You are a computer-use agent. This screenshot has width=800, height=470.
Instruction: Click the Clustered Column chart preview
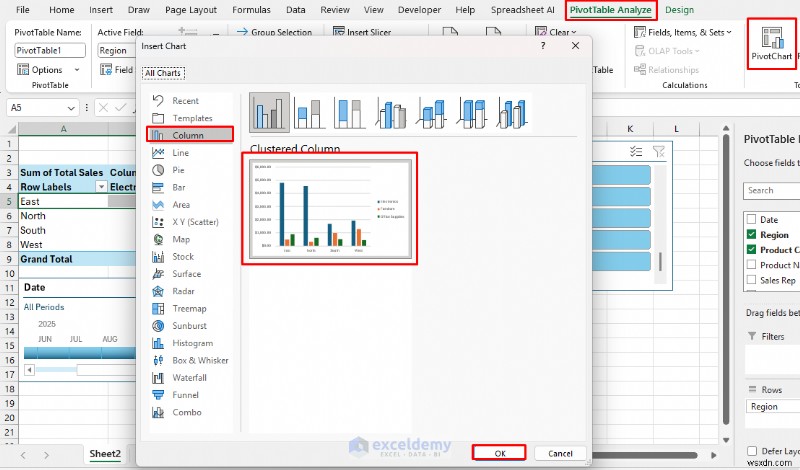point(330,209)
